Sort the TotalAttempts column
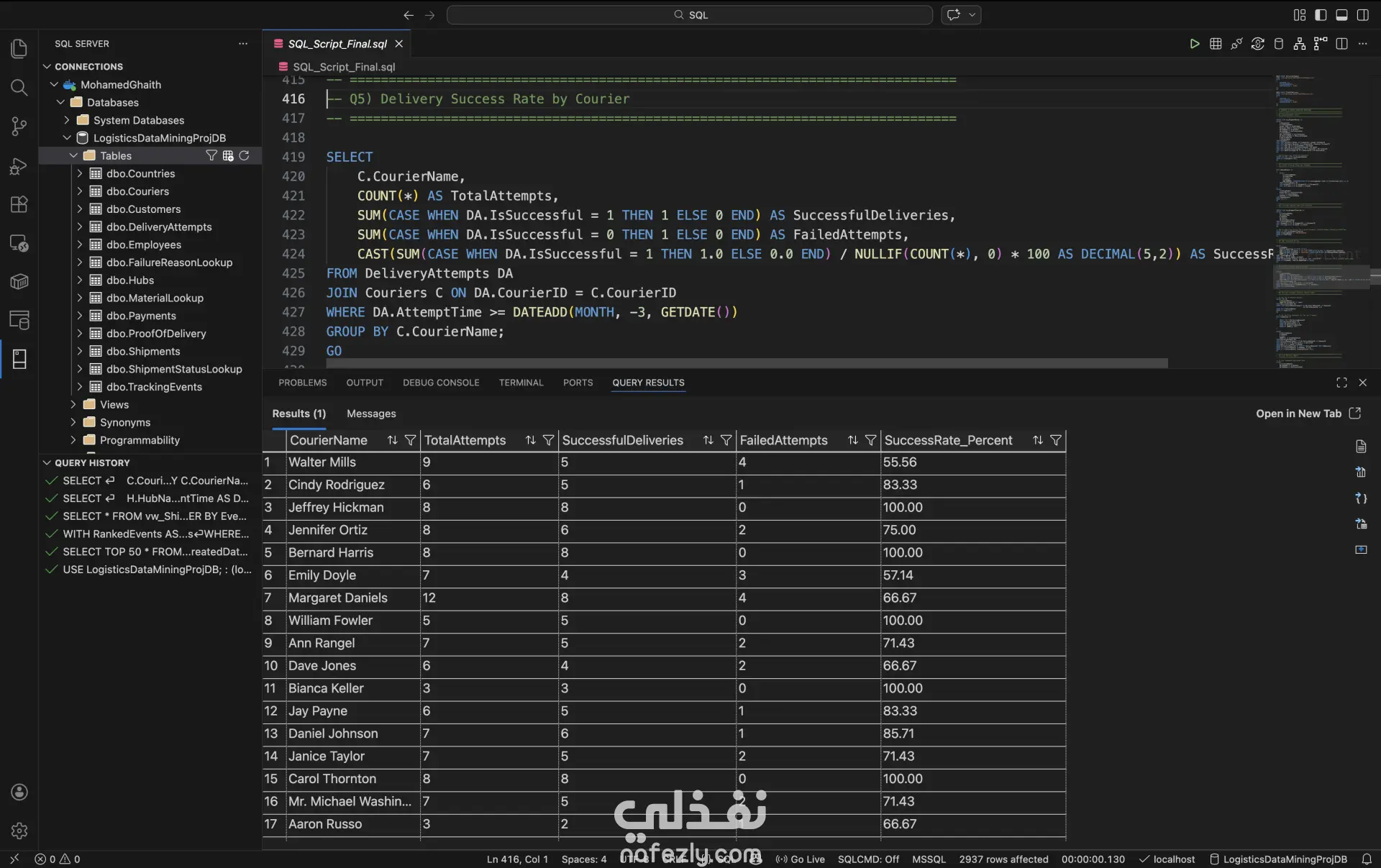The image size is (1381, 868). [530, 440]
